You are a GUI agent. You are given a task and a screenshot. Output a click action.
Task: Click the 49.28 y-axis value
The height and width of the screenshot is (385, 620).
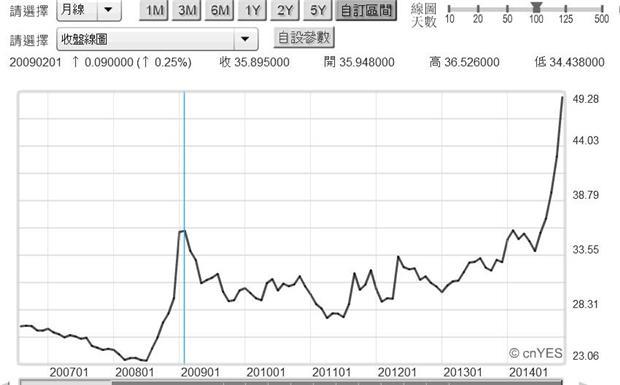pyautogui.click(x=586, y=99)
